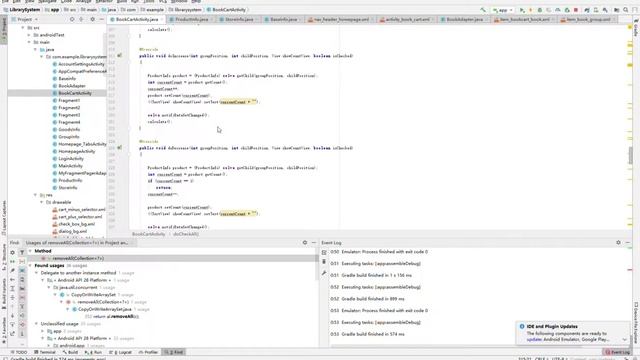Viewport: 640px width, 360px height.
Task: Click the red Stop icon in toolbar
Action: [x=576, y=10]
